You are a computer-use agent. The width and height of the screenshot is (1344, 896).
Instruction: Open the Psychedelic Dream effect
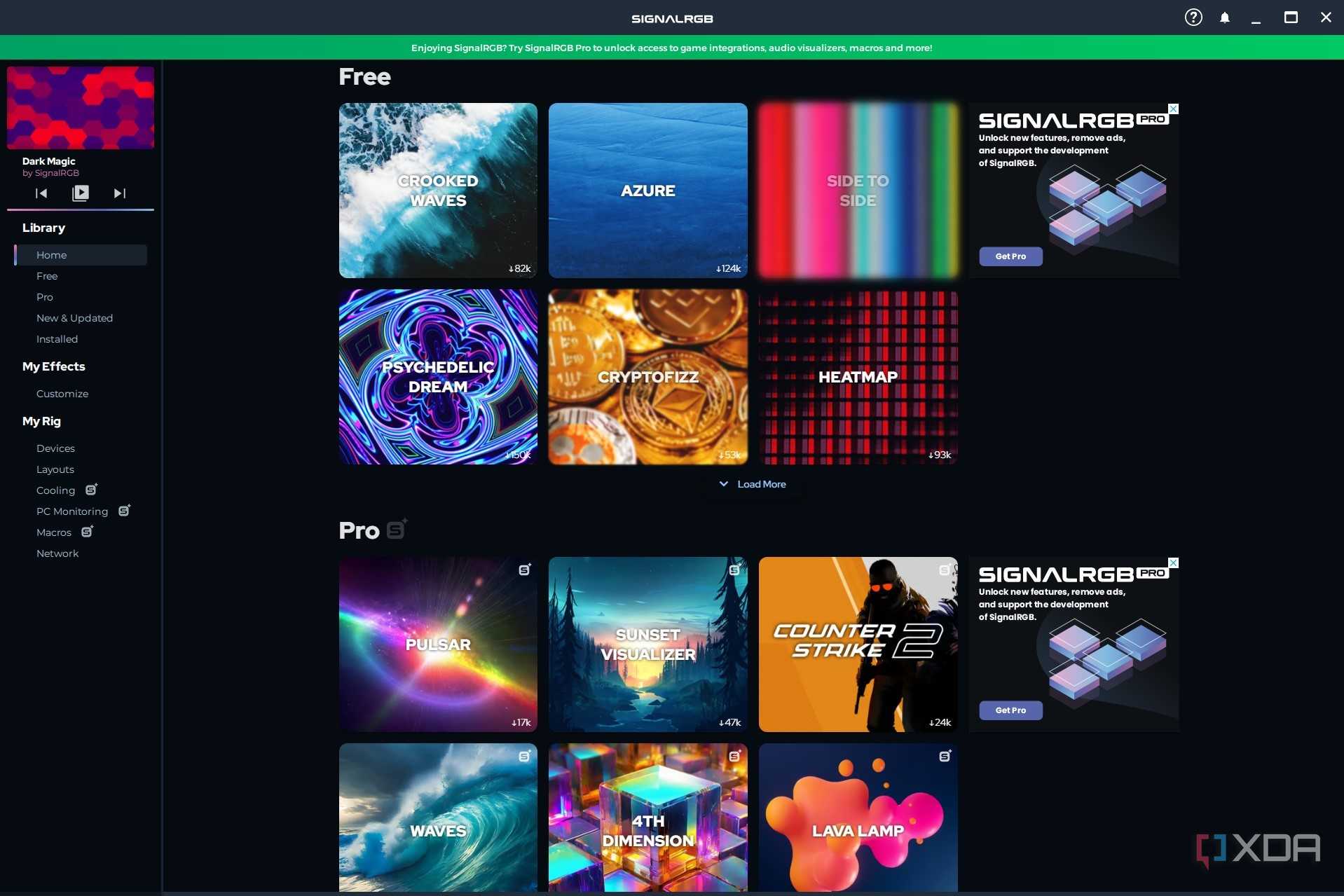point(438,377)
